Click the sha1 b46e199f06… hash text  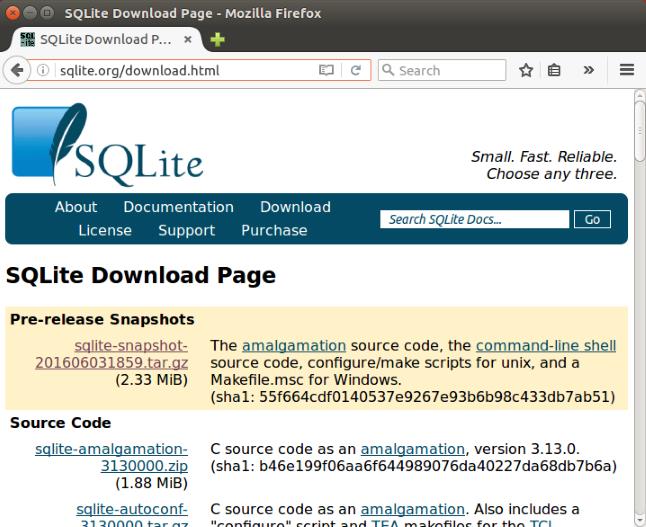click(414, 466)
